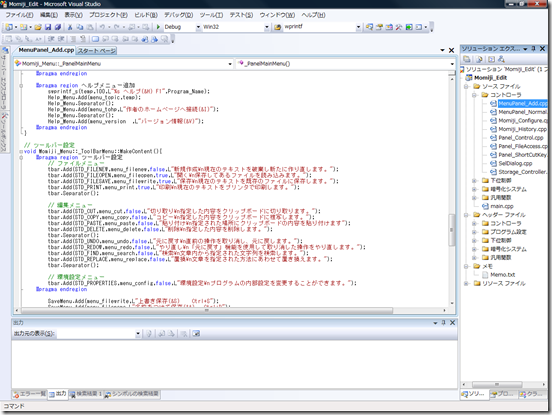Open the ビルド(B) menu
552x415 pixels.
pos(146,15)
